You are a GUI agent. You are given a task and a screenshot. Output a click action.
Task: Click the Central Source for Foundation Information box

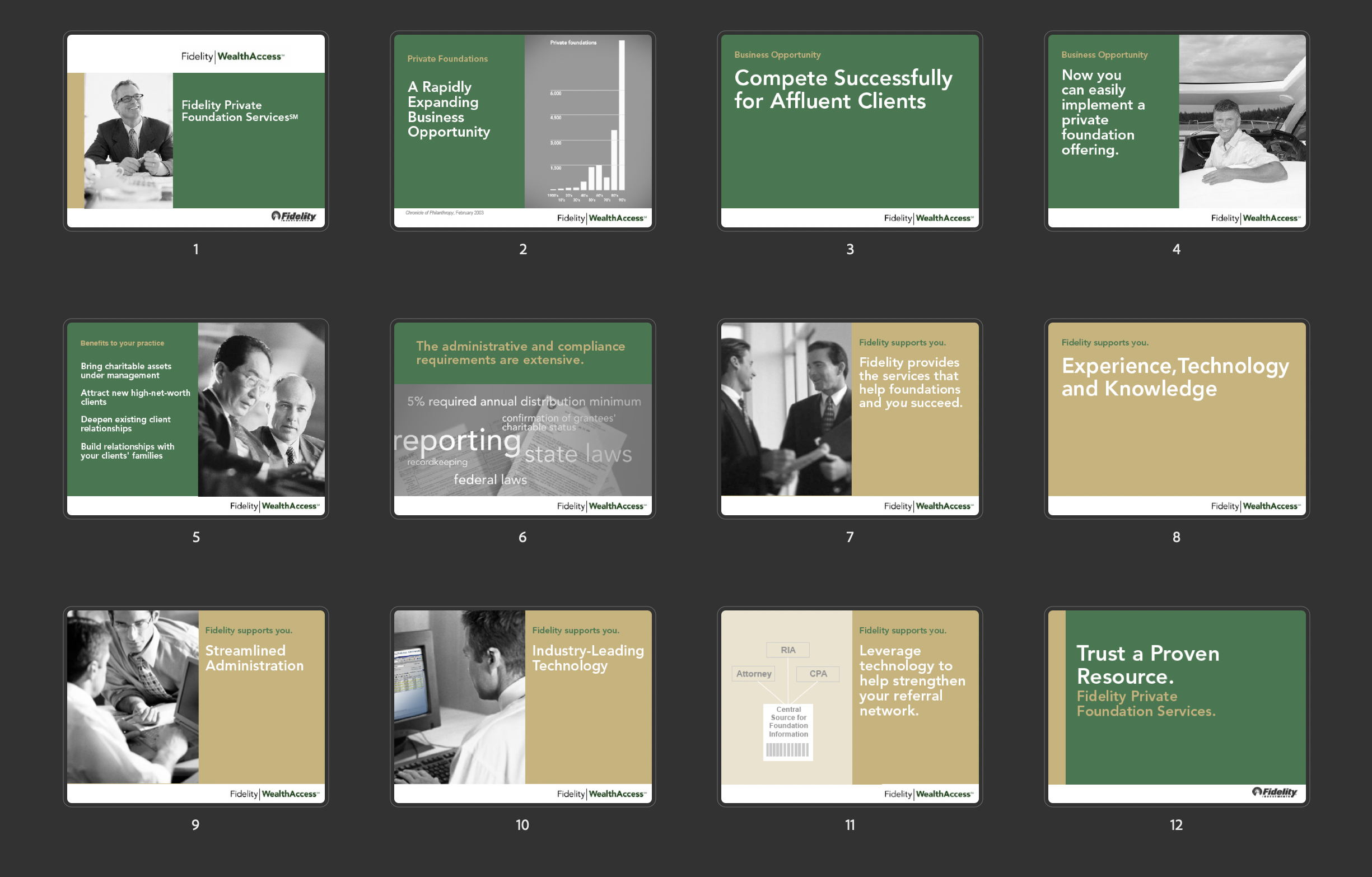point(788,732)
